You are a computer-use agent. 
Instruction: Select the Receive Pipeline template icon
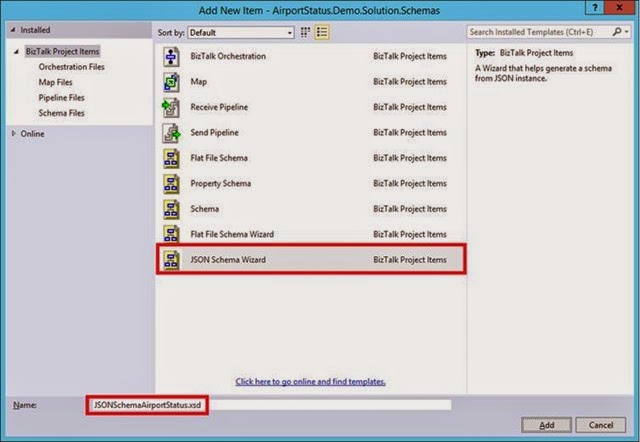tap(171, 107)
